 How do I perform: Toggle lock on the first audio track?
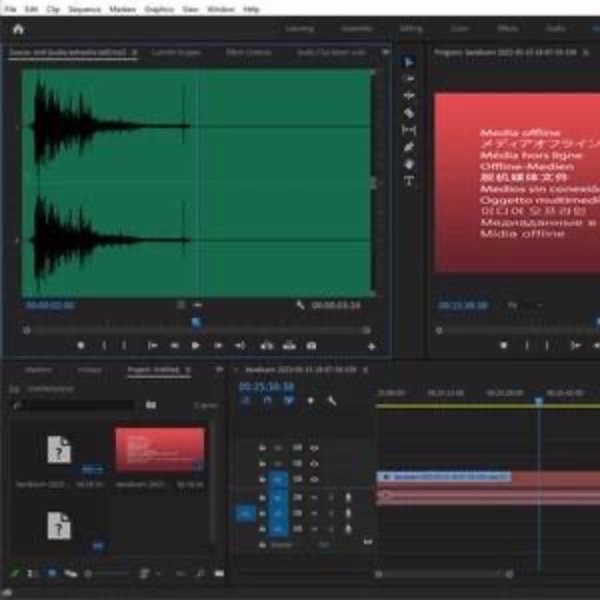262,498
